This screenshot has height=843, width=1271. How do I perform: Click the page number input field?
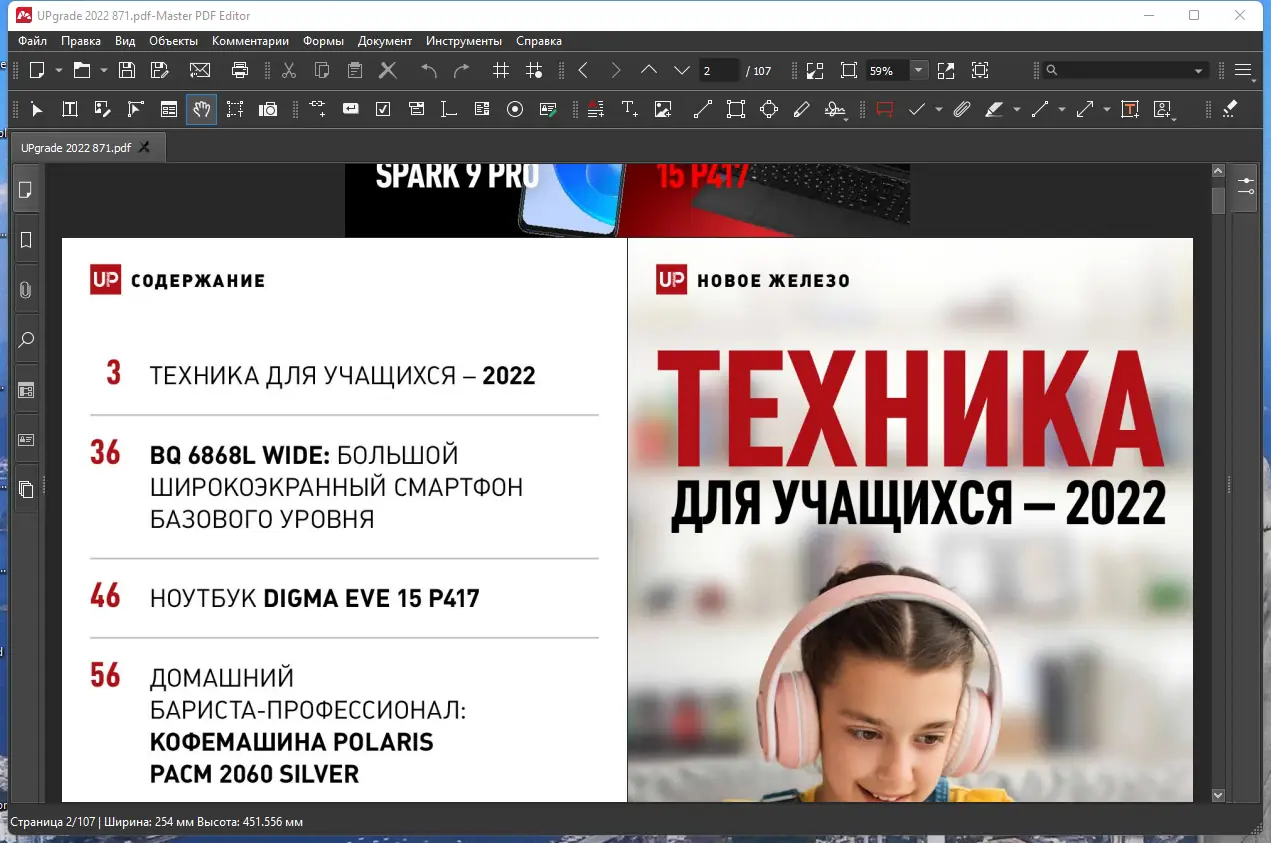(x=718, y=71)
